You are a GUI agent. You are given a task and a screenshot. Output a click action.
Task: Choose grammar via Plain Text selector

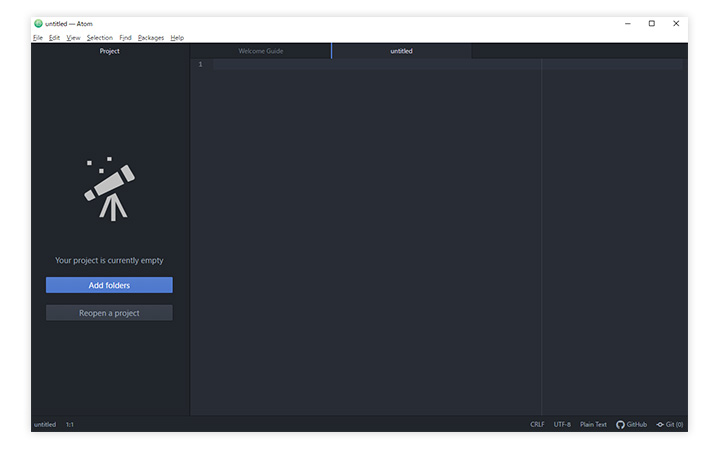coord(593,424)
